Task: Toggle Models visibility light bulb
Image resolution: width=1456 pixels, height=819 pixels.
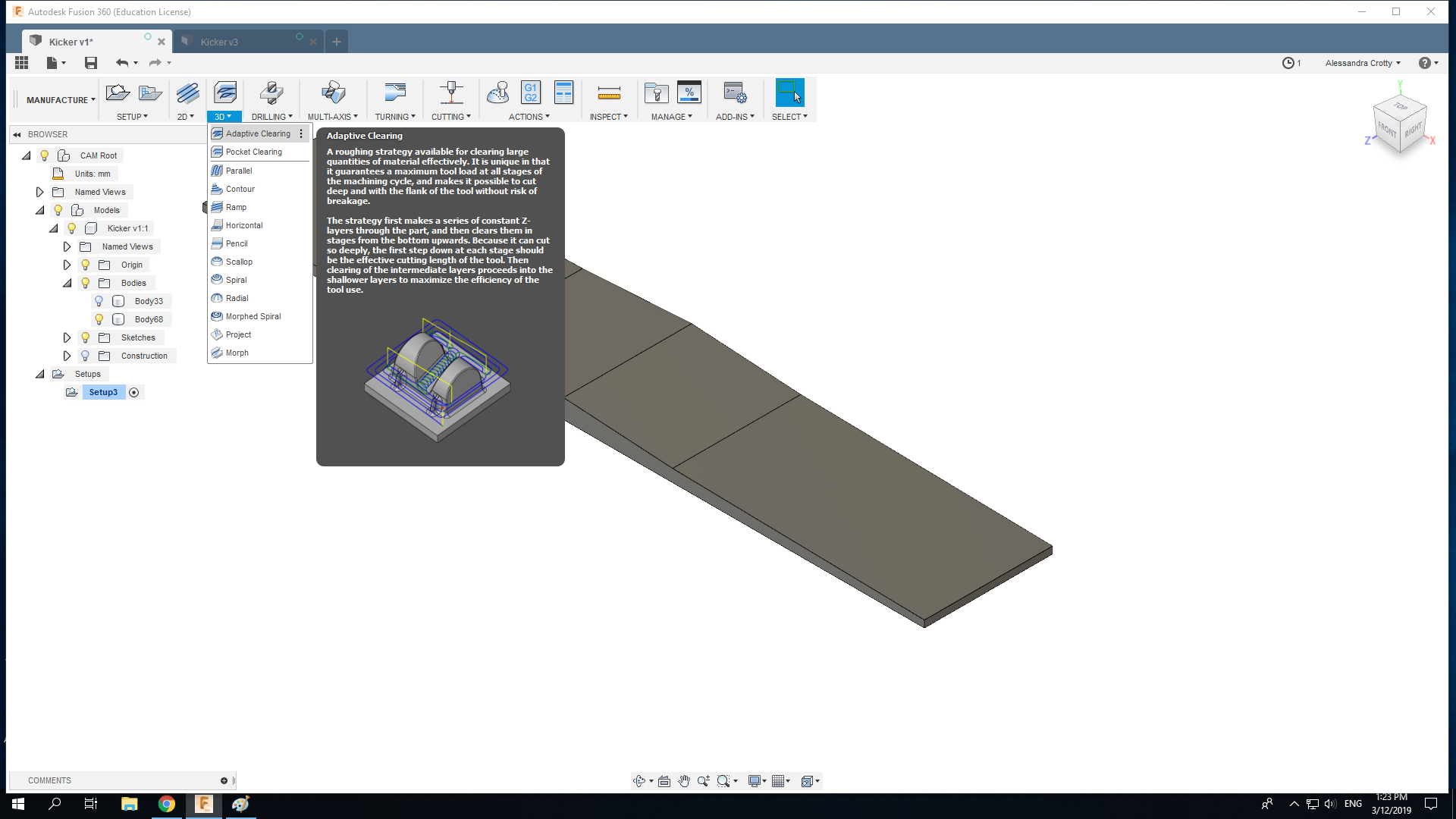Action: click(x=58, y=210)
